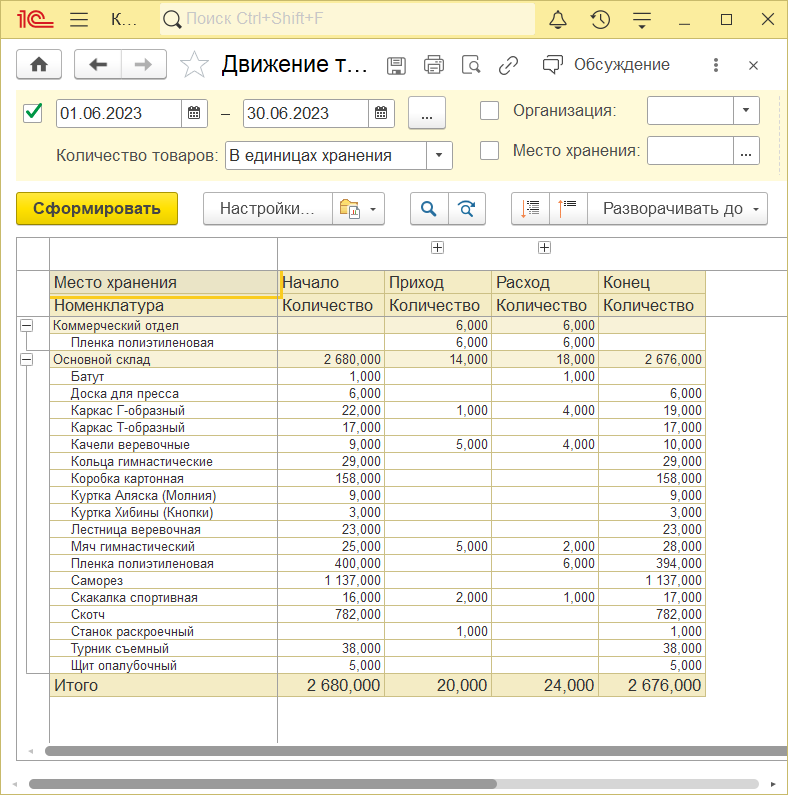Click the Мяч гимнастический row

tap(377, 546)
